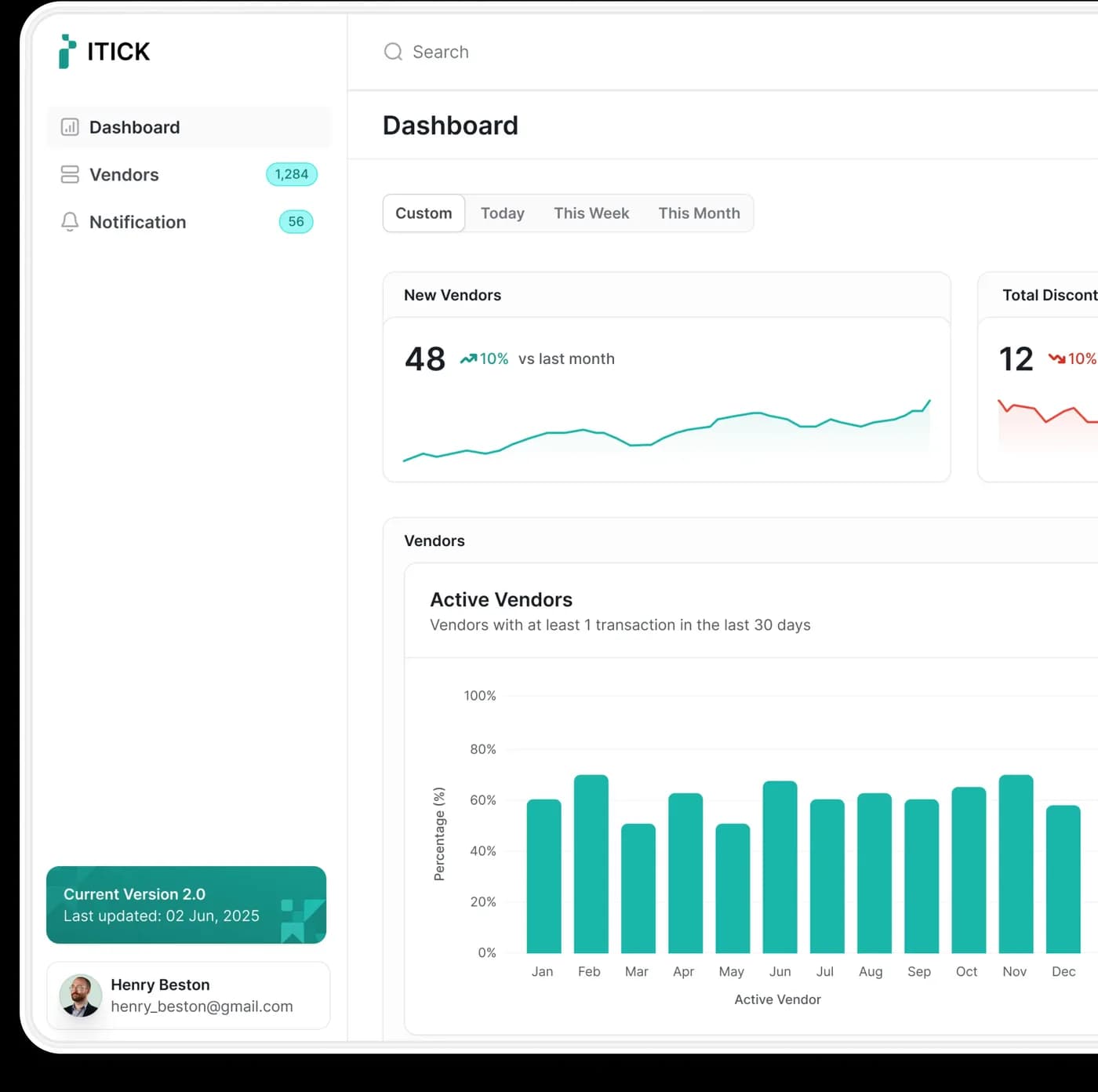1098x1092 pixels.
Task: Click the ITICK logo icon
Action: 67,52
